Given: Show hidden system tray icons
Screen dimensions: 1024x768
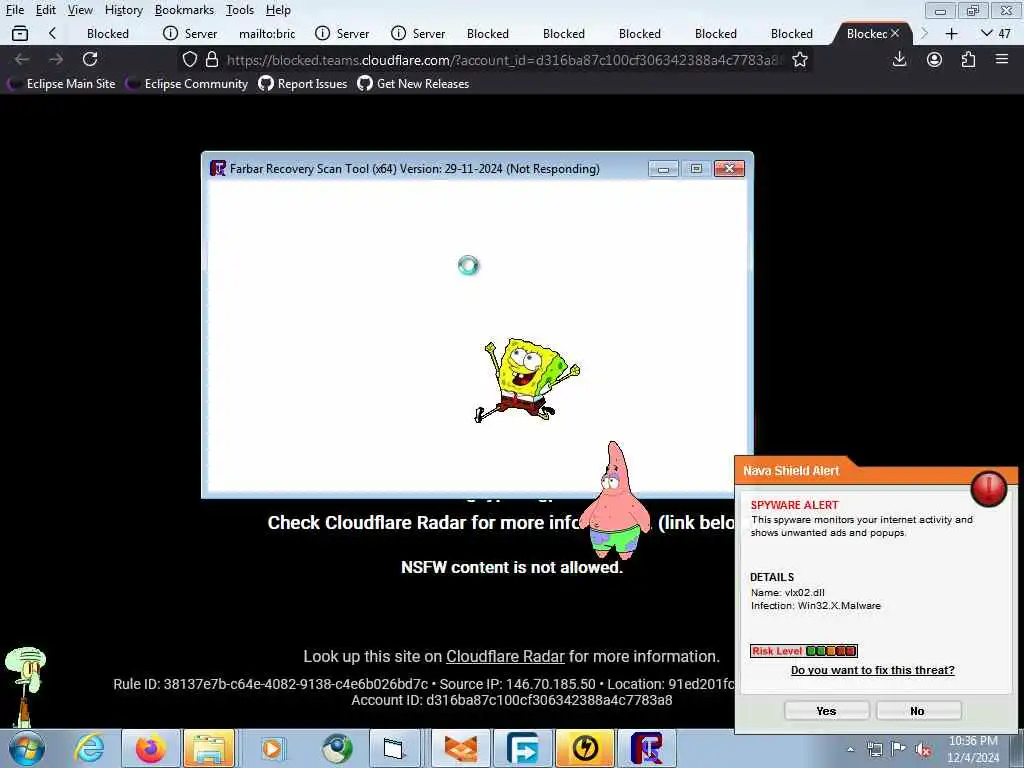Looking at the screenshot, I should coord(850,749).
